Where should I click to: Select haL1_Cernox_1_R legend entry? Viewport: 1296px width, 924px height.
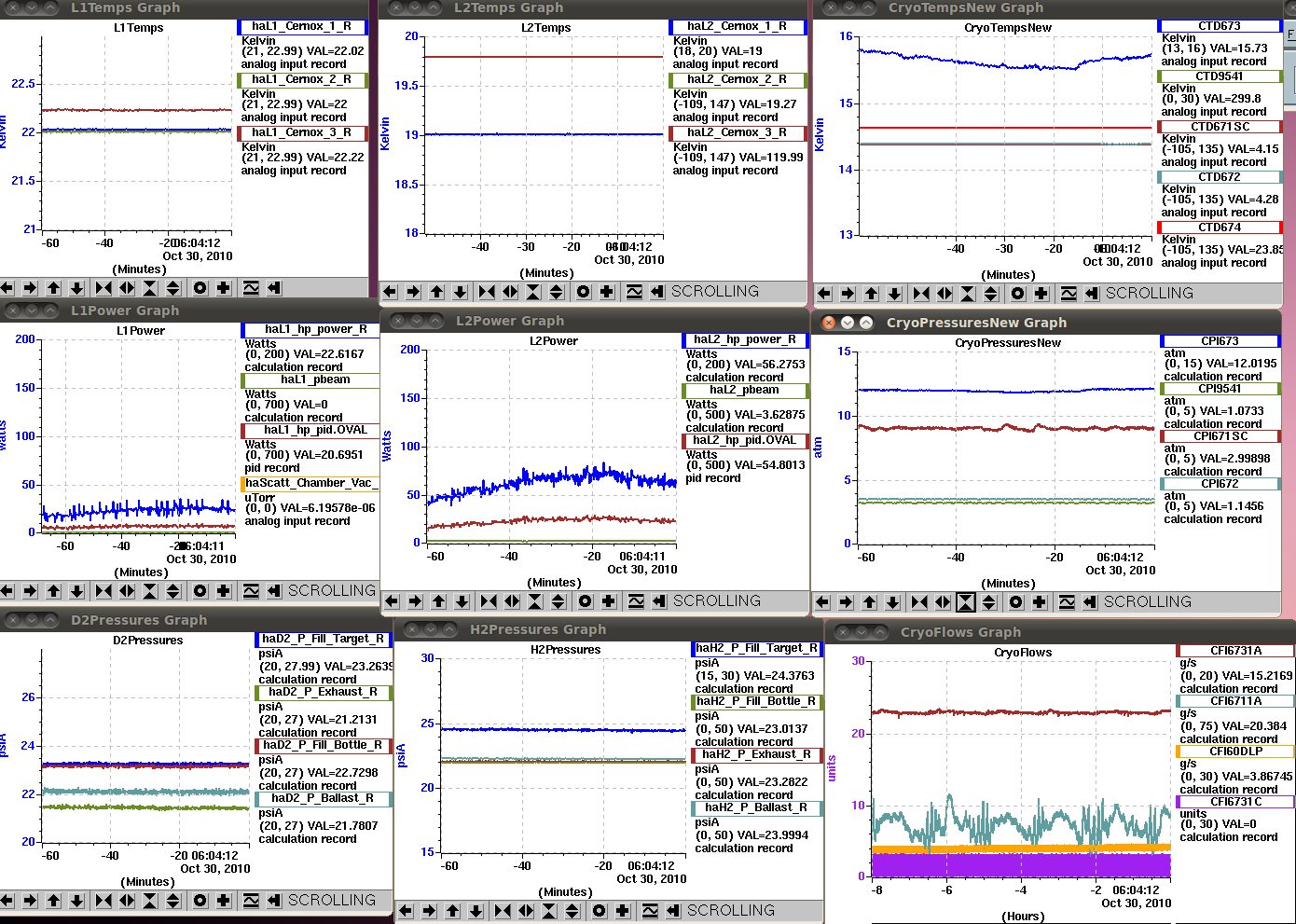coord(302,27)
